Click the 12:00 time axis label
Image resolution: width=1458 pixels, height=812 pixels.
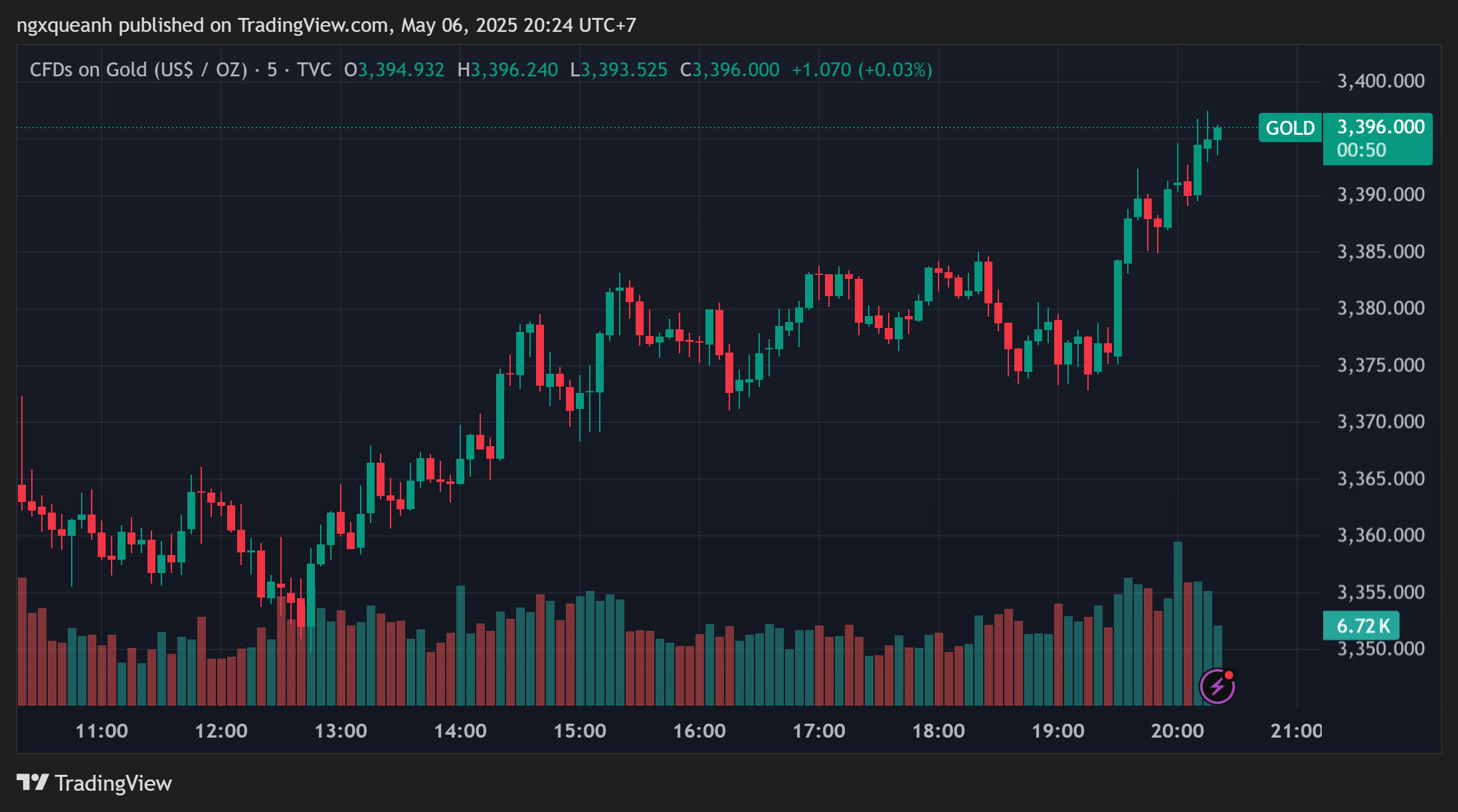(x=221, y=731)
